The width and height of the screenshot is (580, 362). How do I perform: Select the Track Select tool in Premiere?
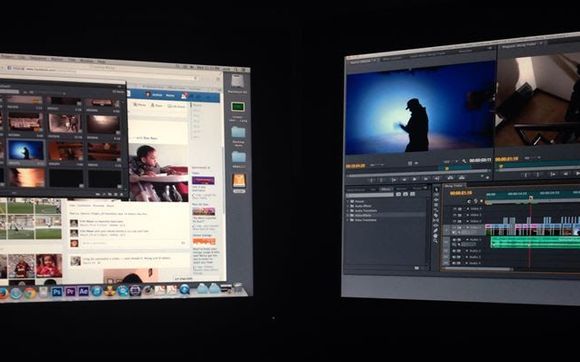click(x=436, y=195)
